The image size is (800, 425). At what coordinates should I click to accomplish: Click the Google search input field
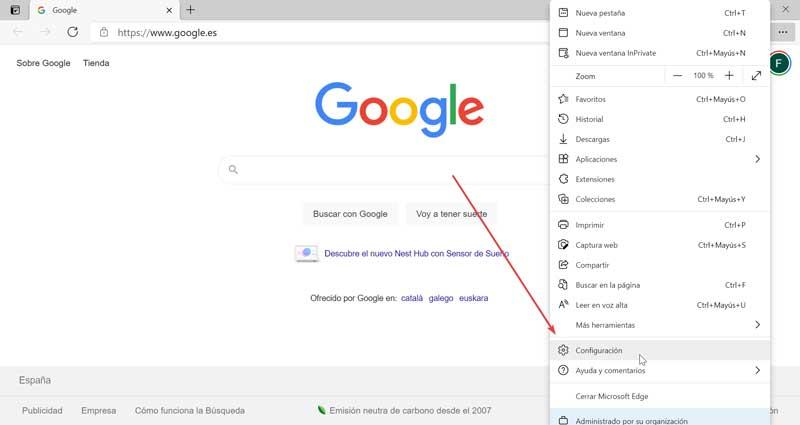coord(385,169)
